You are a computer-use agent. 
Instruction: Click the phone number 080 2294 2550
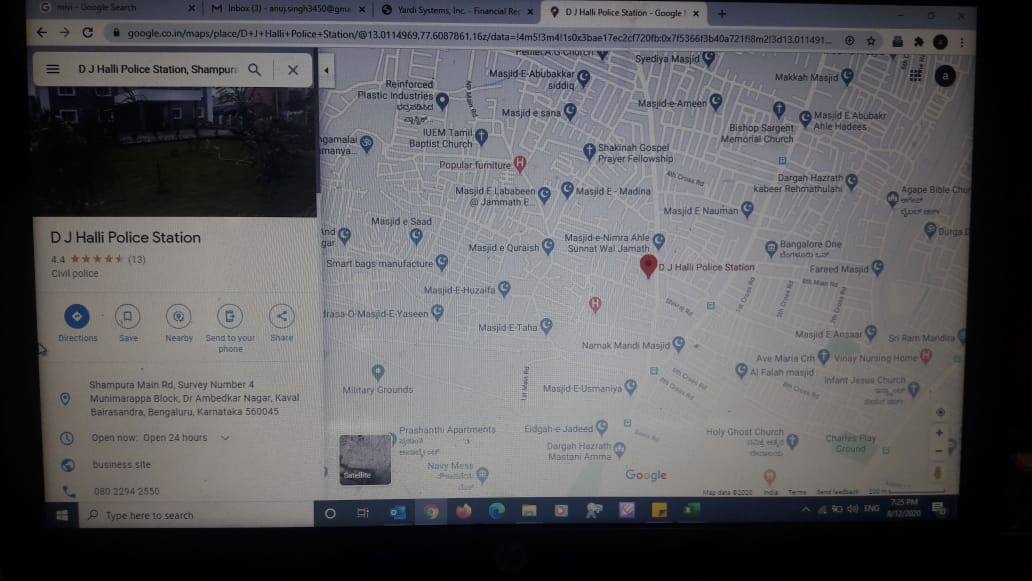click(x=126, y=492)
